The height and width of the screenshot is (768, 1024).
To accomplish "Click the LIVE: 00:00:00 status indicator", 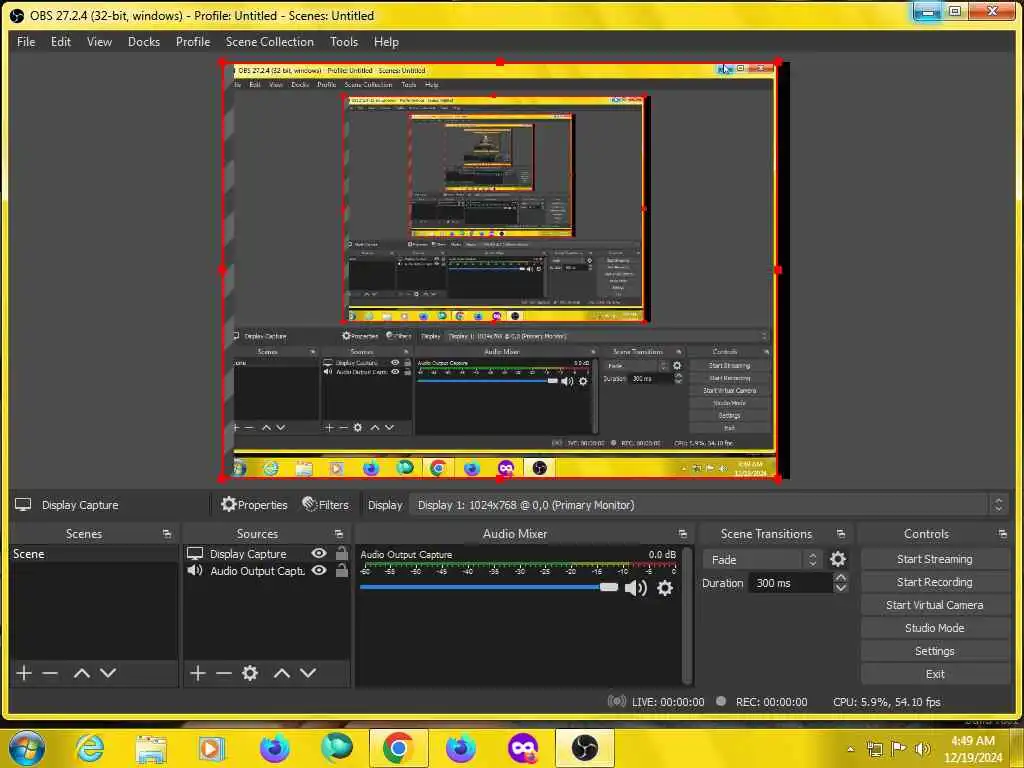I will pyautogui.click(x=656, y=702).
